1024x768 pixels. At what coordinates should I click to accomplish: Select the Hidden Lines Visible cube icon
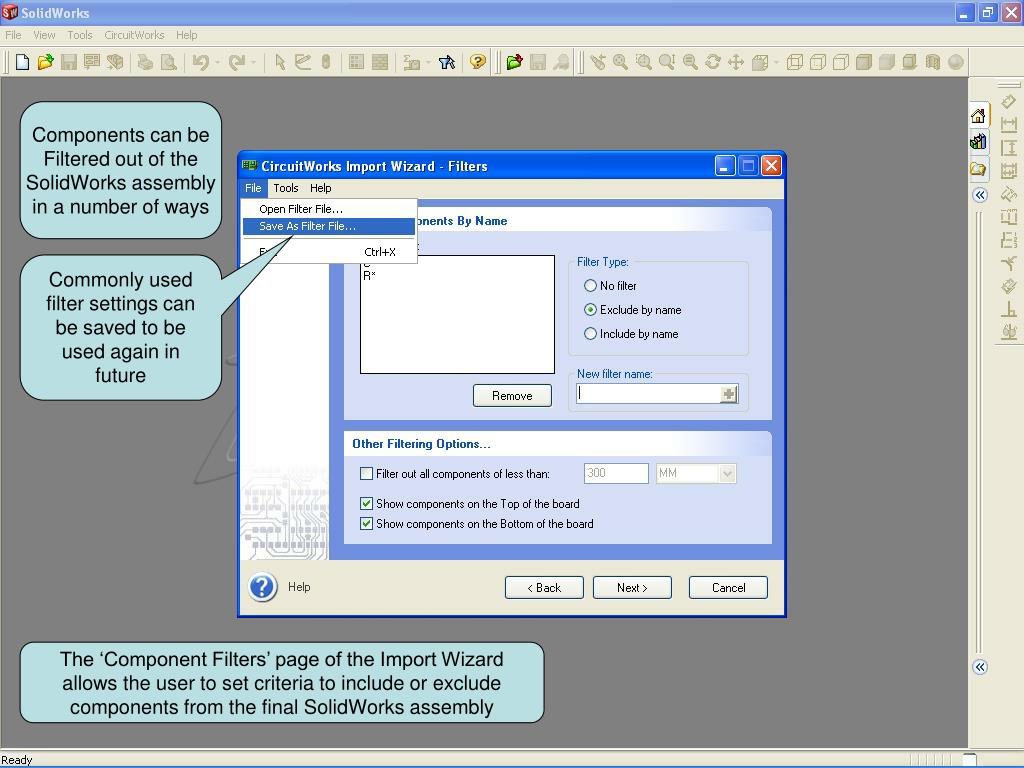click(x=818, y=62)
